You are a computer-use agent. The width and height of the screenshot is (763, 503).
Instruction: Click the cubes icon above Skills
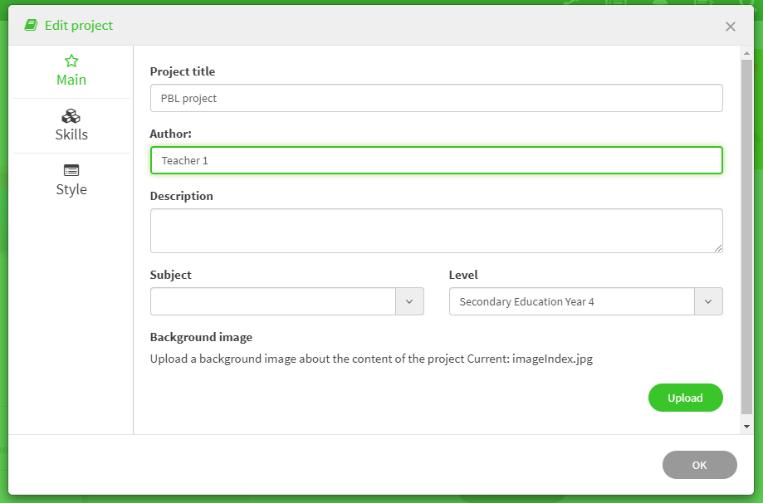71,116
